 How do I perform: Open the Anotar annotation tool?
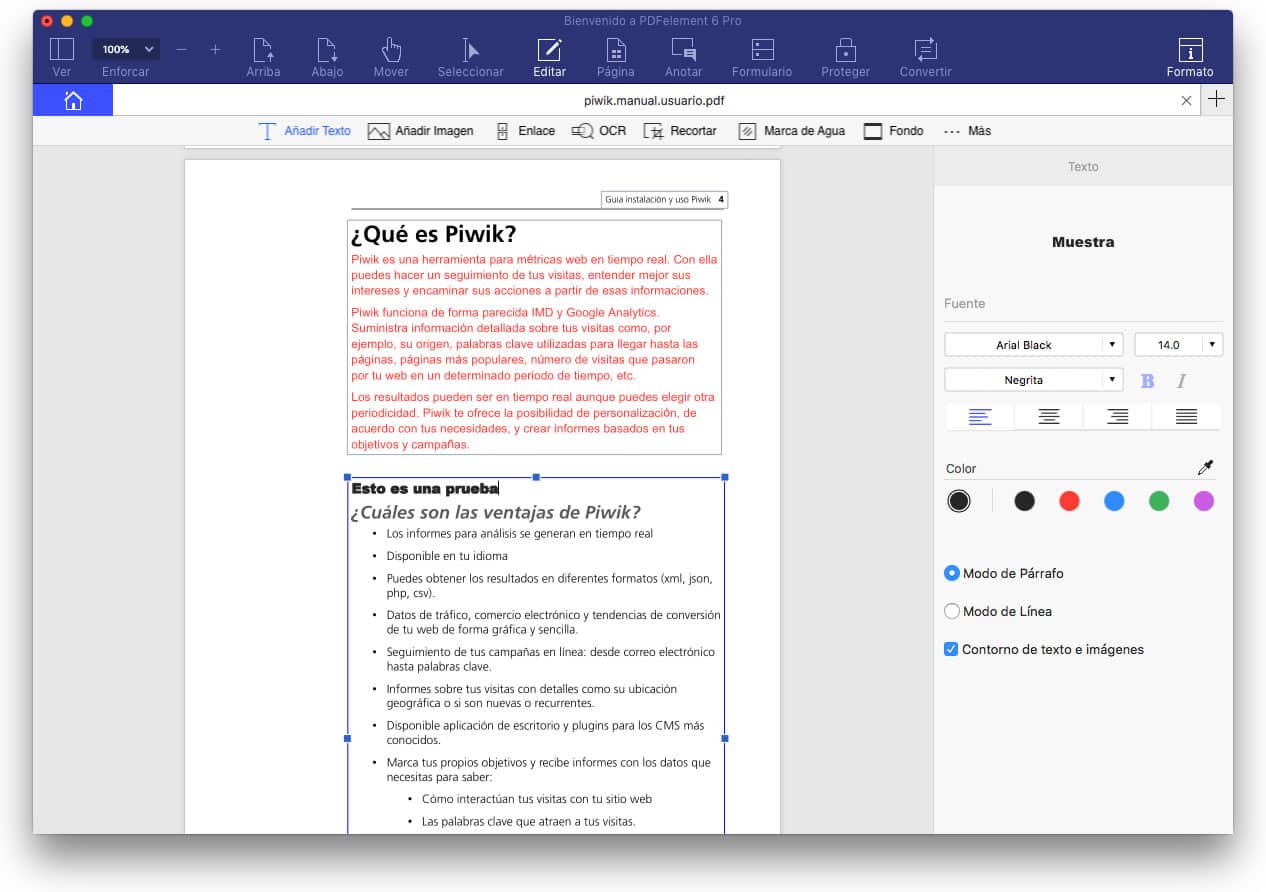tap(683, 50)
